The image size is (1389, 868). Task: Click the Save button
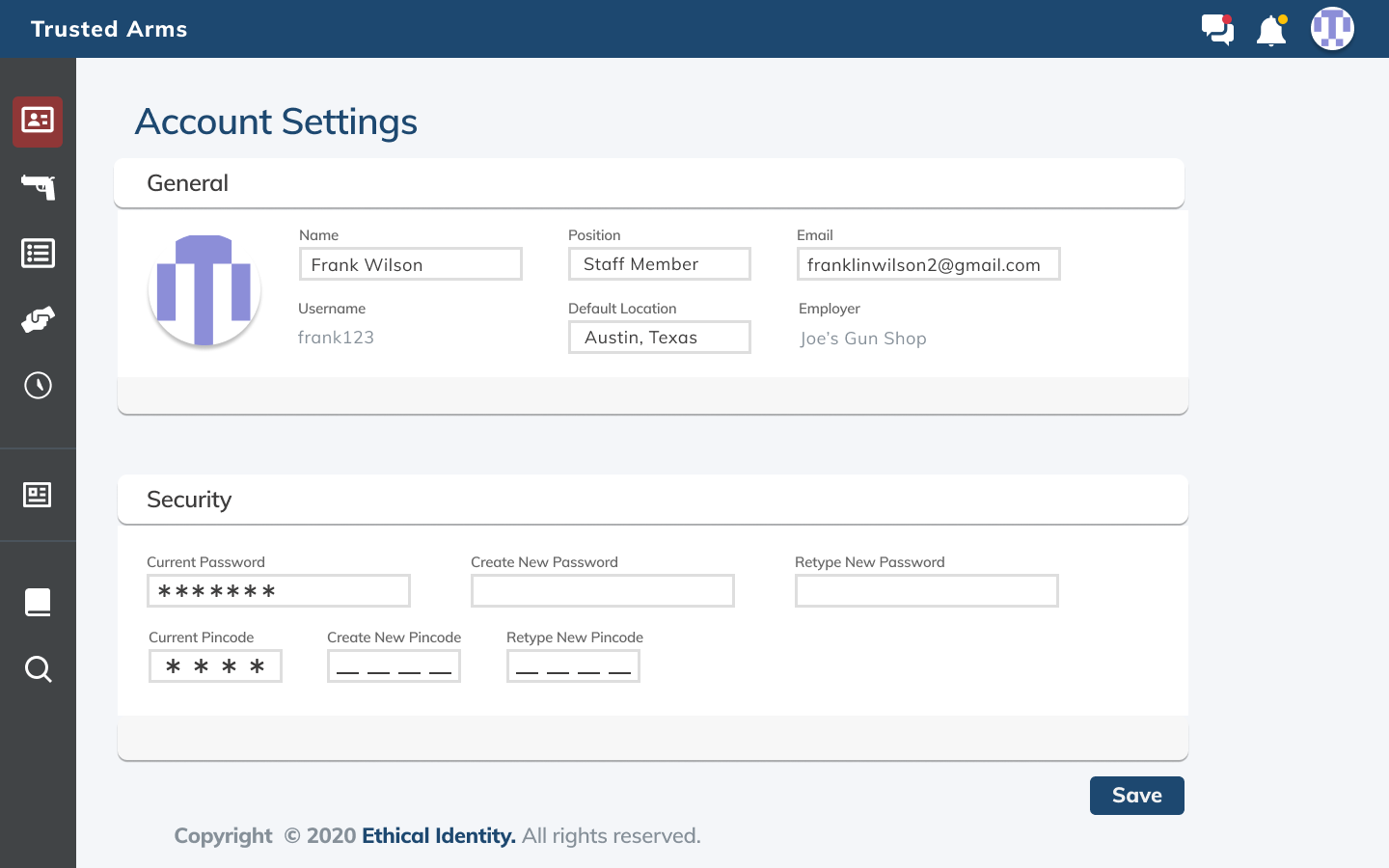pyautogui.click(x=1137, y=796)
